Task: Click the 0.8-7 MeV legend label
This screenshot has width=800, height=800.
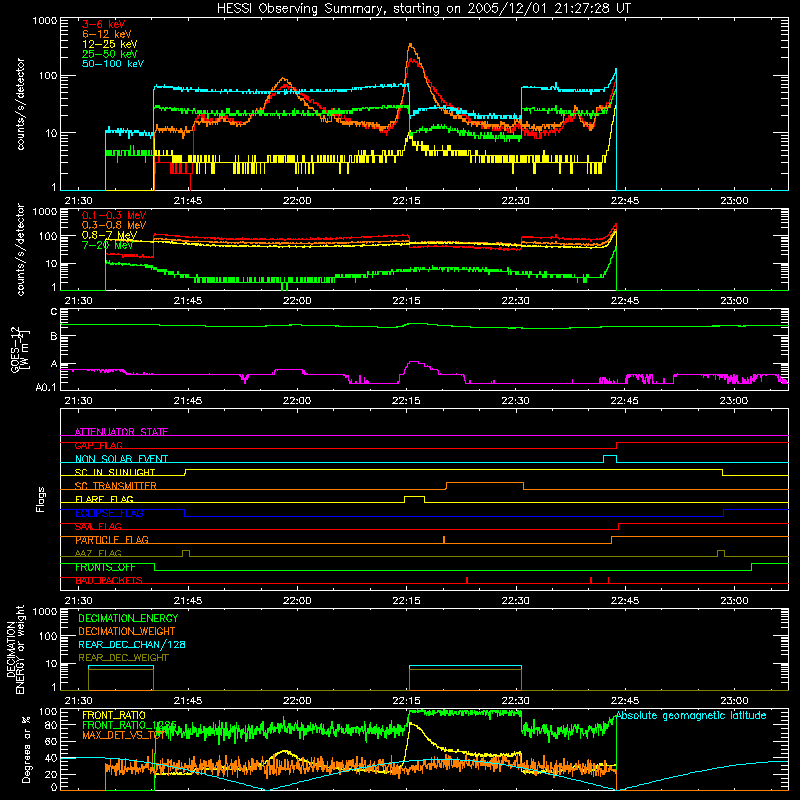Action: coord(110,235)
